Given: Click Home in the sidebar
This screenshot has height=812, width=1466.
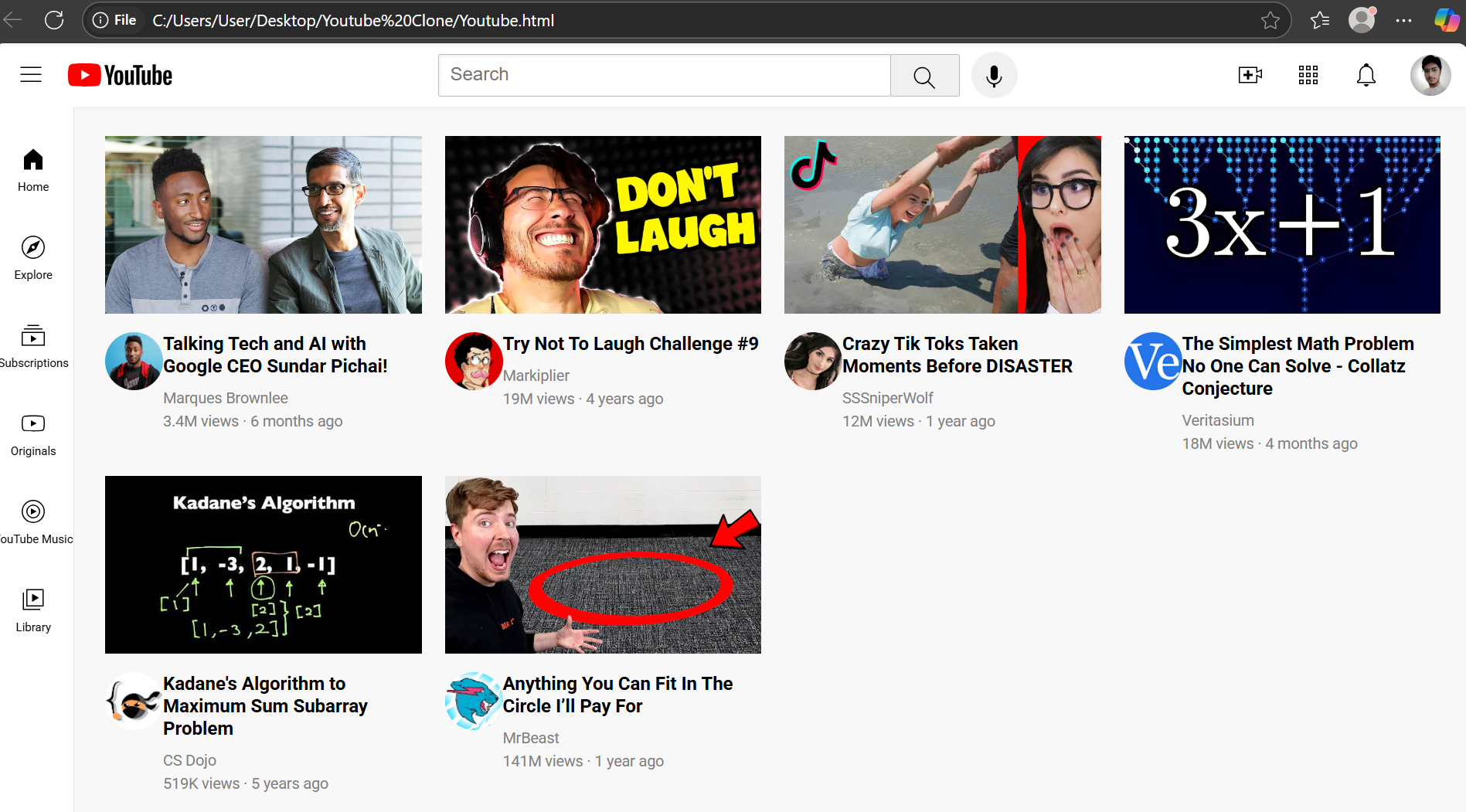Looking at the screenshot, I should click(x=32, y=170).
